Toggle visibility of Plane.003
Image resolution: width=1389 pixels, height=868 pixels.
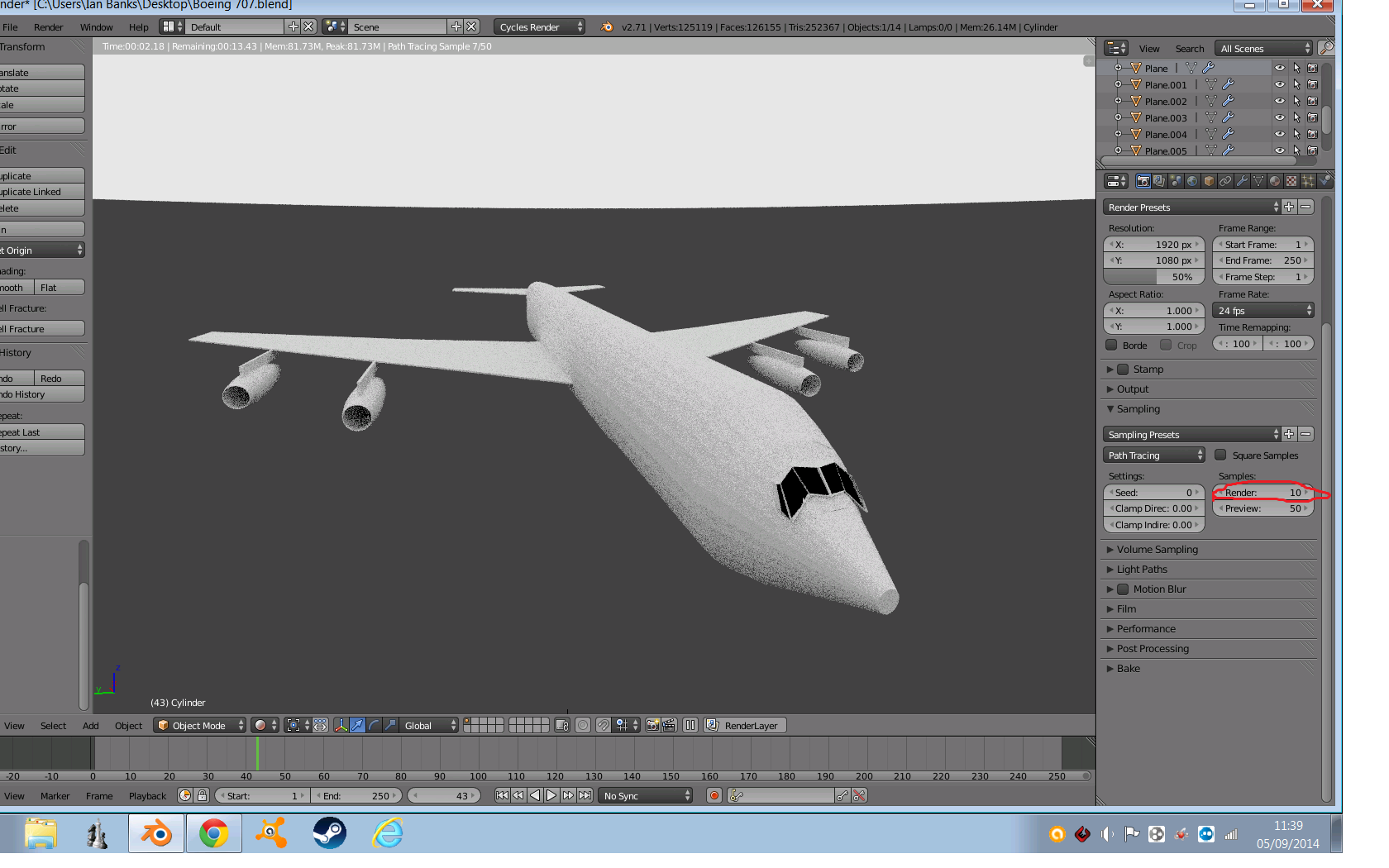pos(1280,117)
